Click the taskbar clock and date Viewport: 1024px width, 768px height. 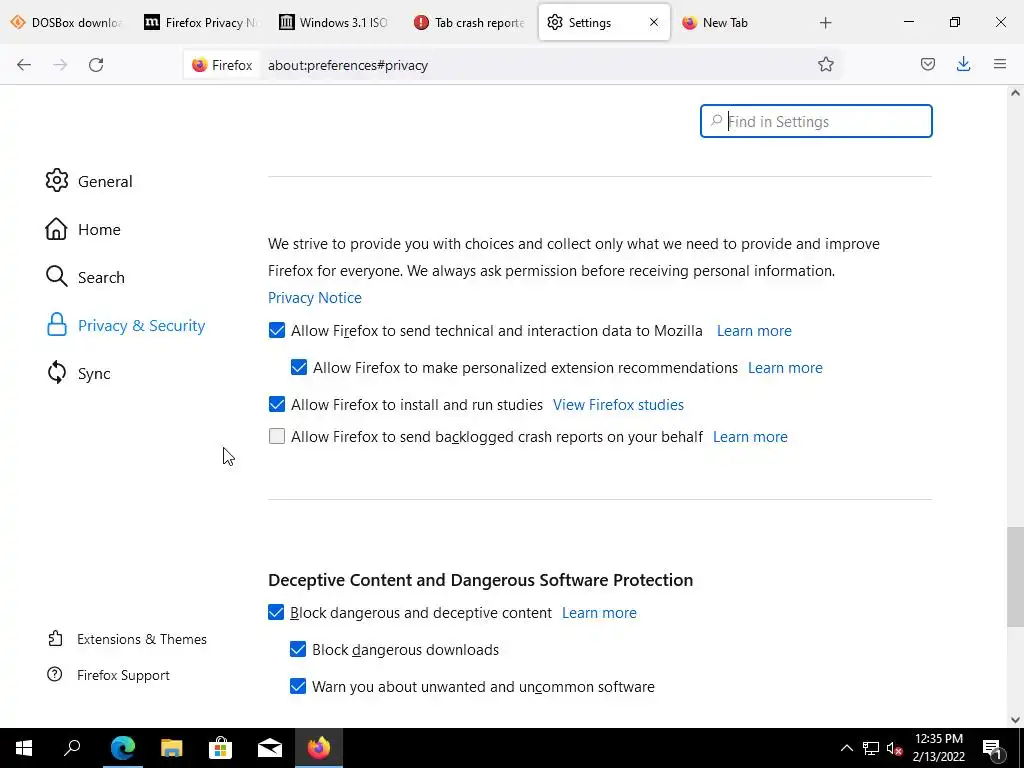coord(938,748)
